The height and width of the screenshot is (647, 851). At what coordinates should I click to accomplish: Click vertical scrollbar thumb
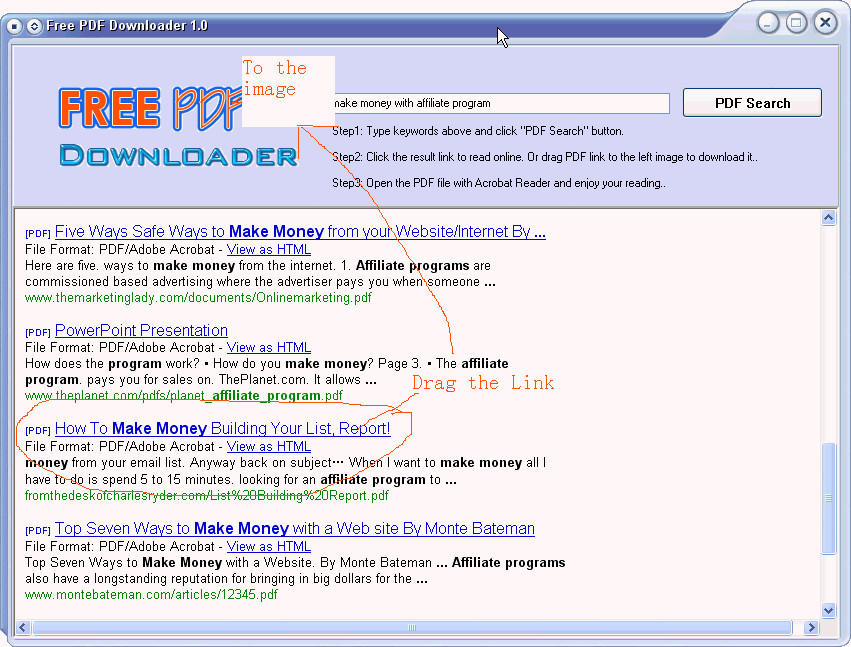click(x=828, y=498)
